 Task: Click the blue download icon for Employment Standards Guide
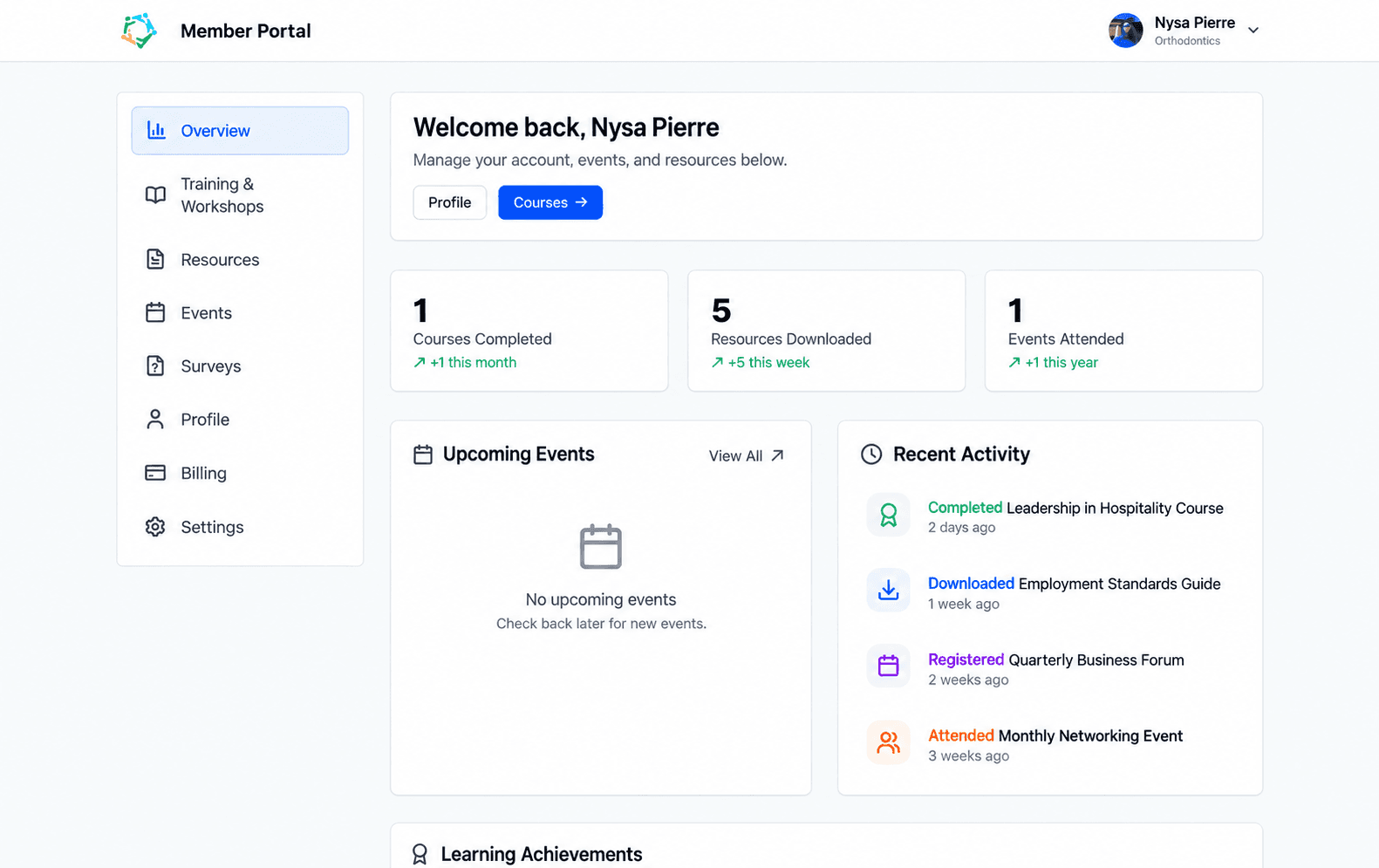[x=889, y=591]
